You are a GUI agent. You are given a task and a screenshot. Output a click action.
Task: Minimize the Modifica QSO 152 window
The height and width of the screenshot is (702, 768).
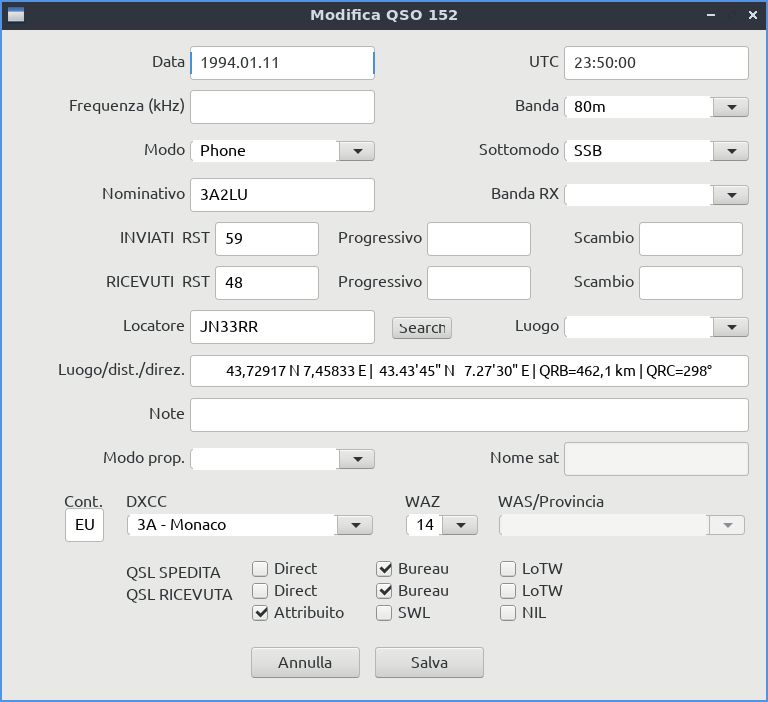click(x=711, y=15)
